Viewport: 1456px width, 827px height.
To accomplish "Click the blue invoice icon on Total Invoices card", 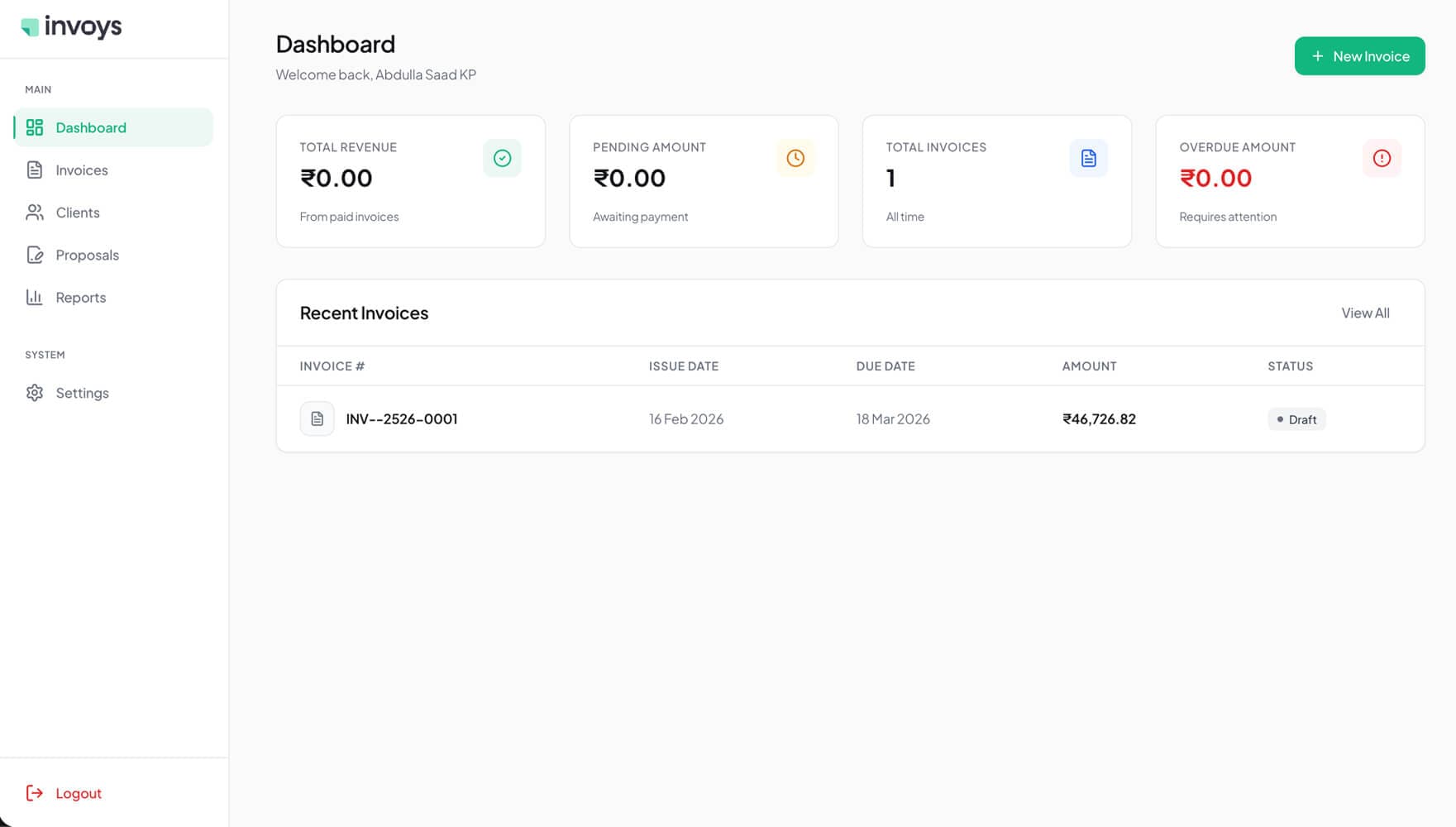I will tap(1089, 157).
